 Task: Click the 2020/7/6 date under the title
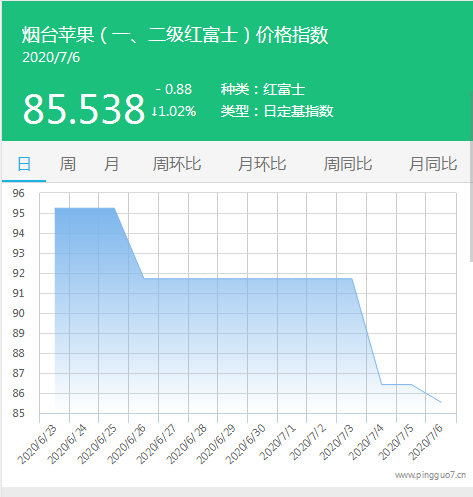(x=51, y=57)
